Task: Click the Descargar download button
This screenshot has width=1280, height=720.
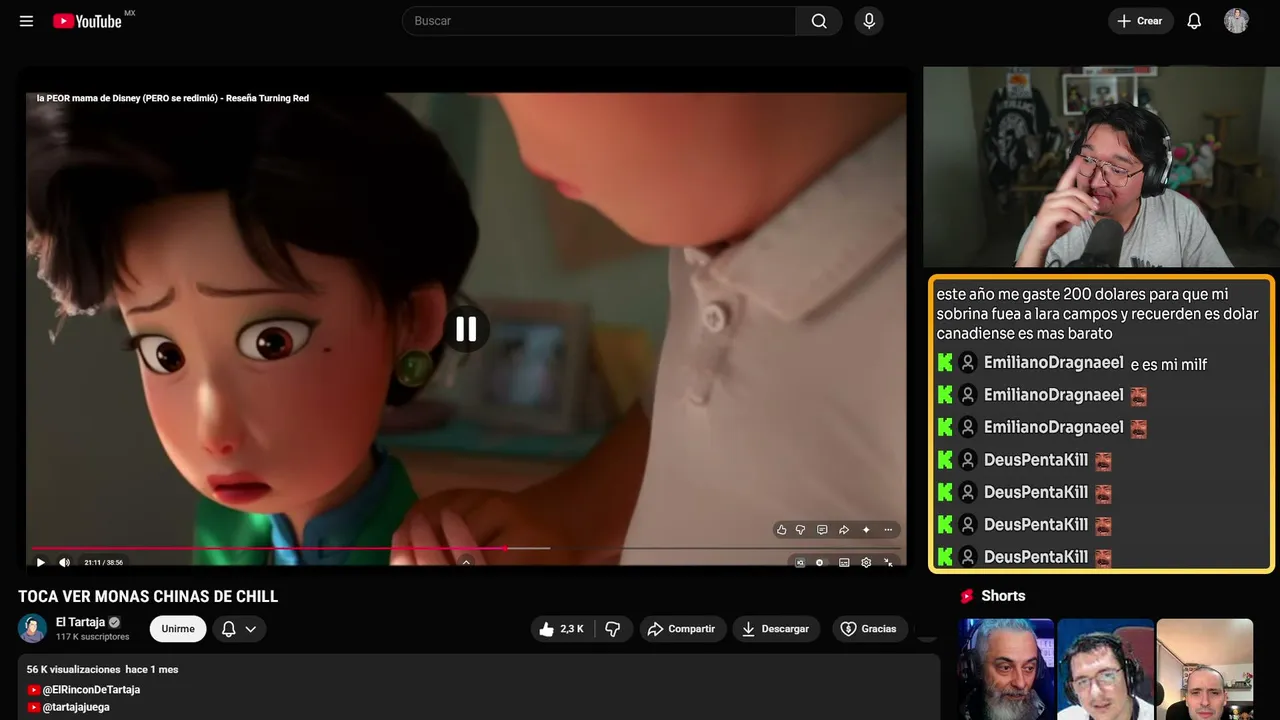Action: point(776,629)
